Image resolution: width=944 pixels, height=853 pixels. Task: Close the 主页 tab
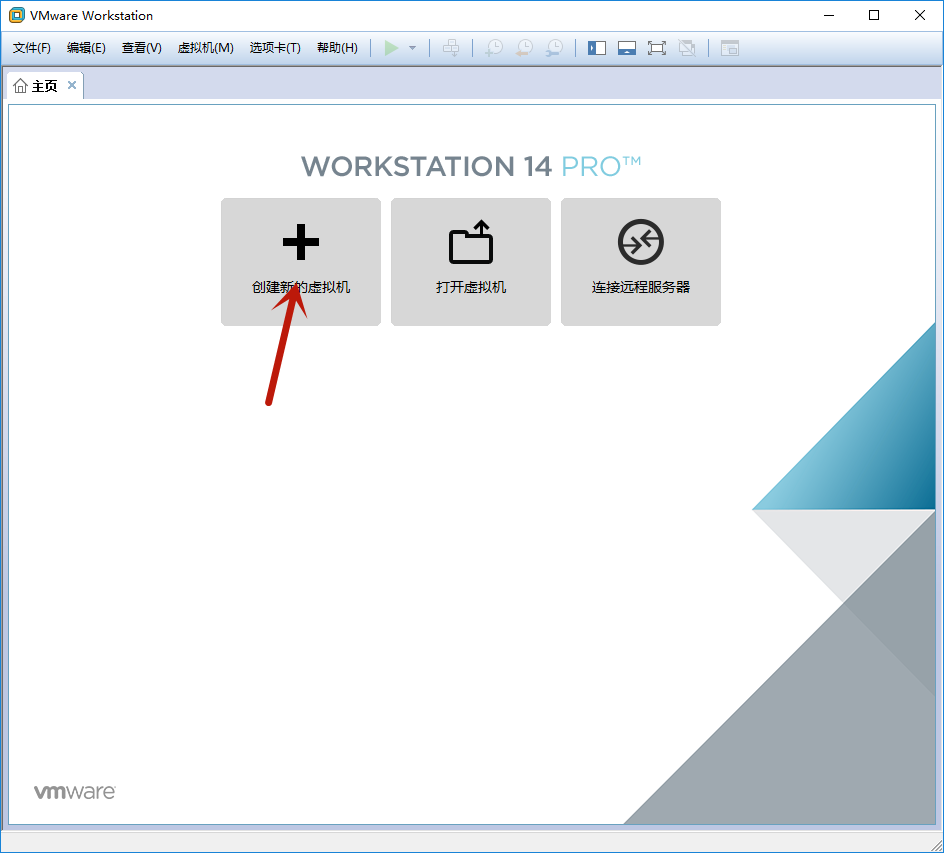[x=72, y=85]
